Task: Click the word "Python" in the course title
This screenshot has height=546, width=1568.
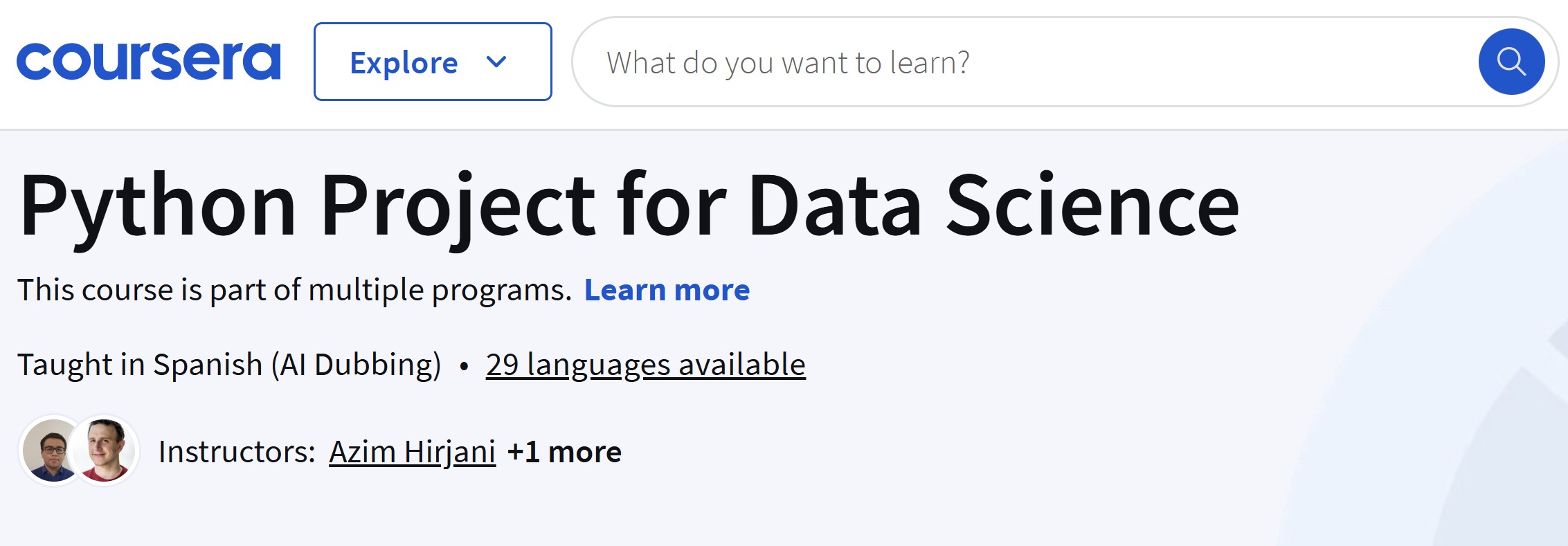Action: (159, 206)
